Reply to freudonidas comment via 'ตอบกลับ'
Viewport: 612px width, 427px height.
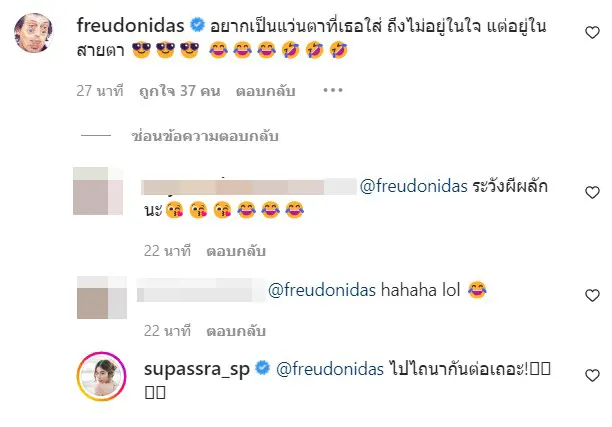(265, 91)
